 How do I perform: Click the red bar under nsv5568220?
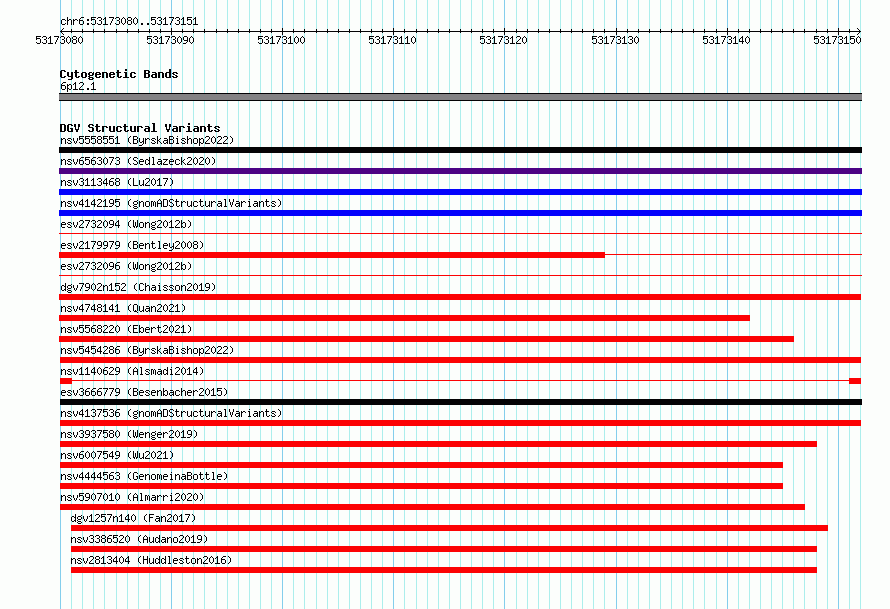click(x=426, y=339)
